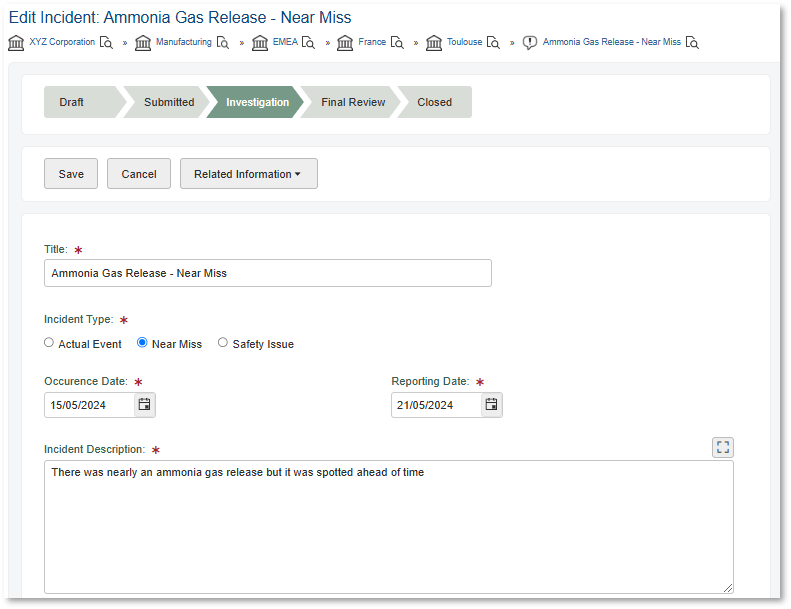This screenshot has height=609, width=791.
Task: Go to the Submitted workflow stage
Action: [167, 102]
